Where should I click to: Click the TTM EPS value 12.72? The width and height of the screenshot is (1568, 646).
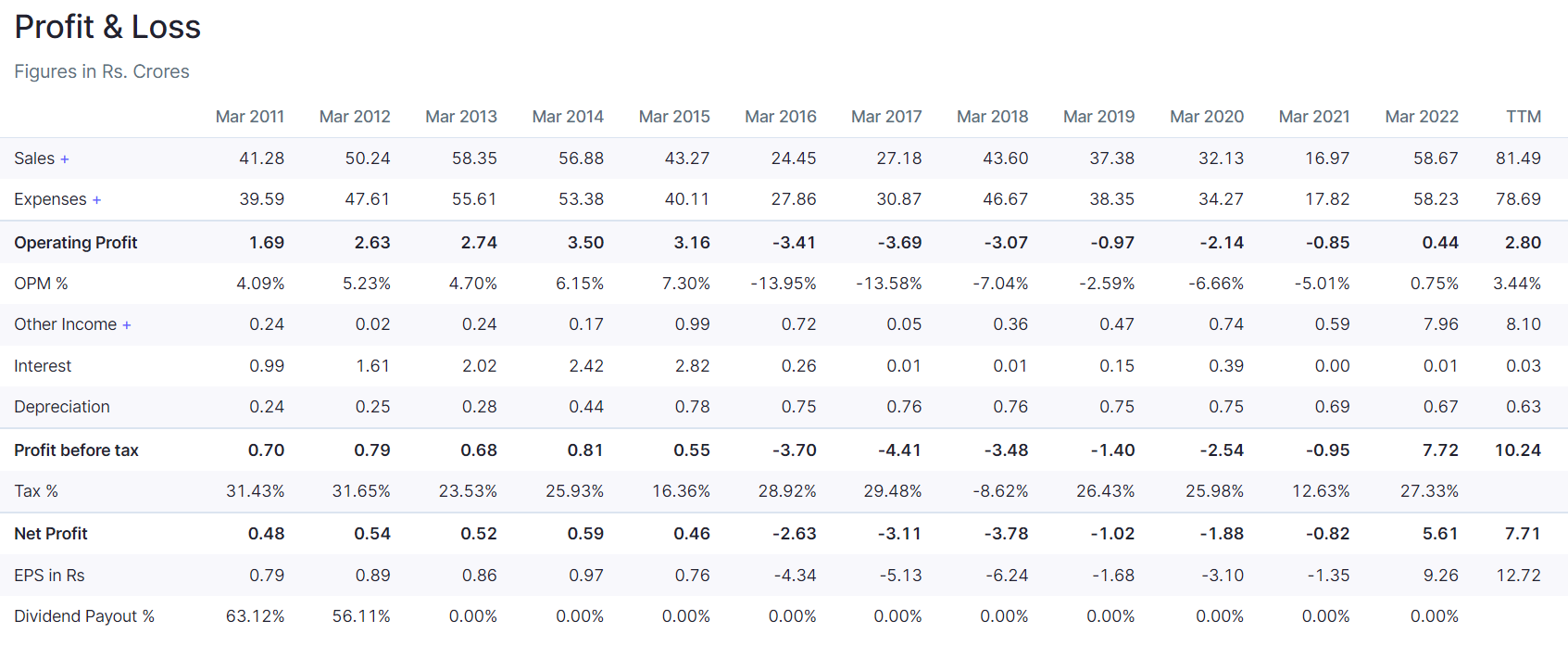pyautogui.click(x=1518, y=576)
